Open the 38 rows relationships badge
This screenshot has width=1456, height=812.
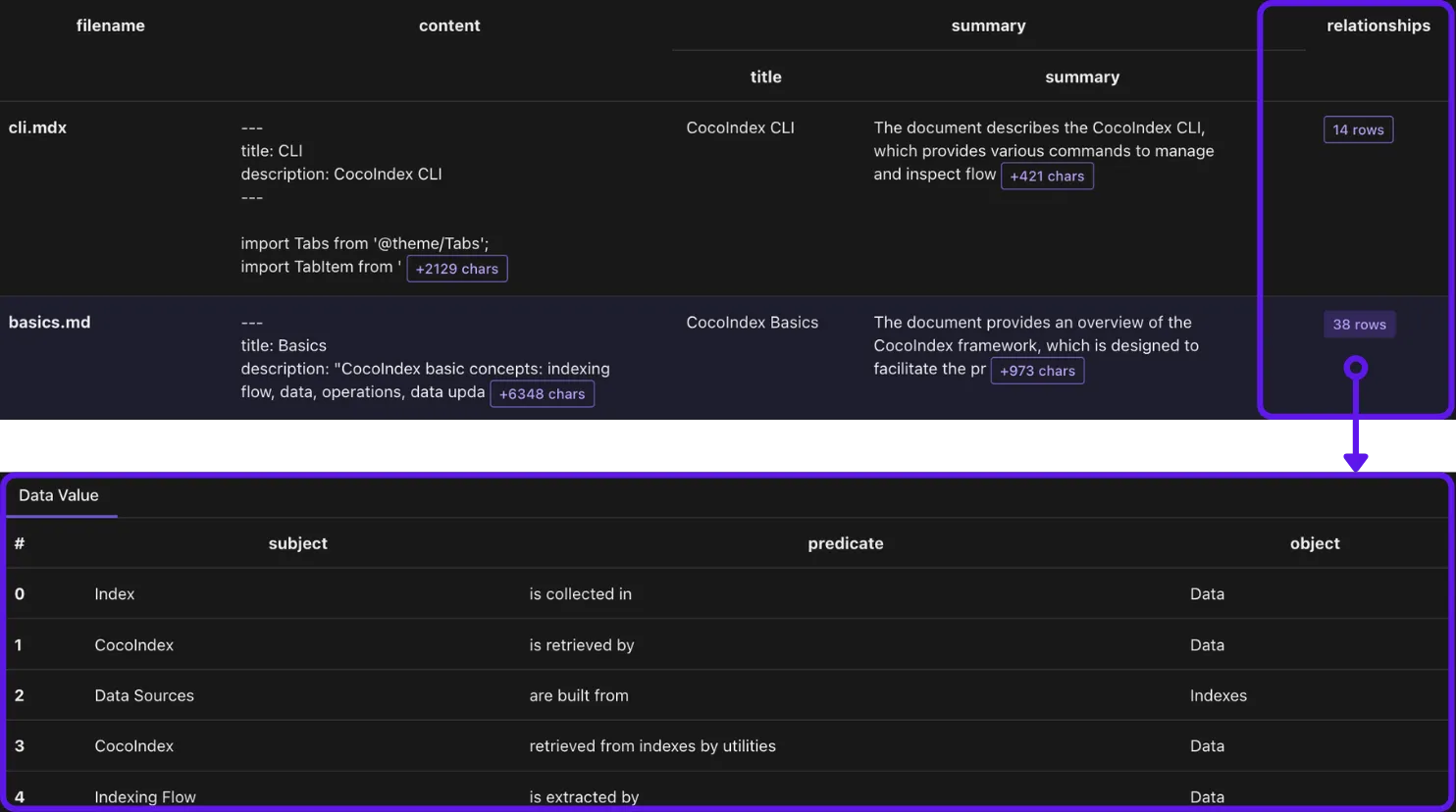pos(1359,325)
